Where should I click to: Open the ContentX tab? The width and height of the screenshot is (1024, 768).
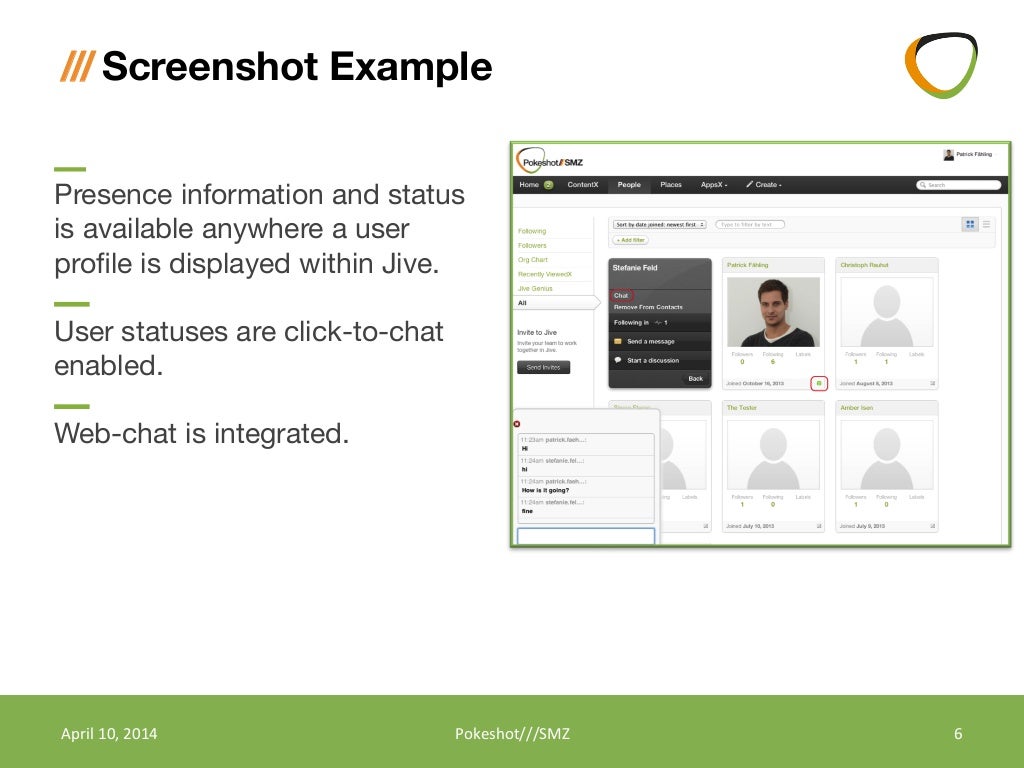(583, 185)
